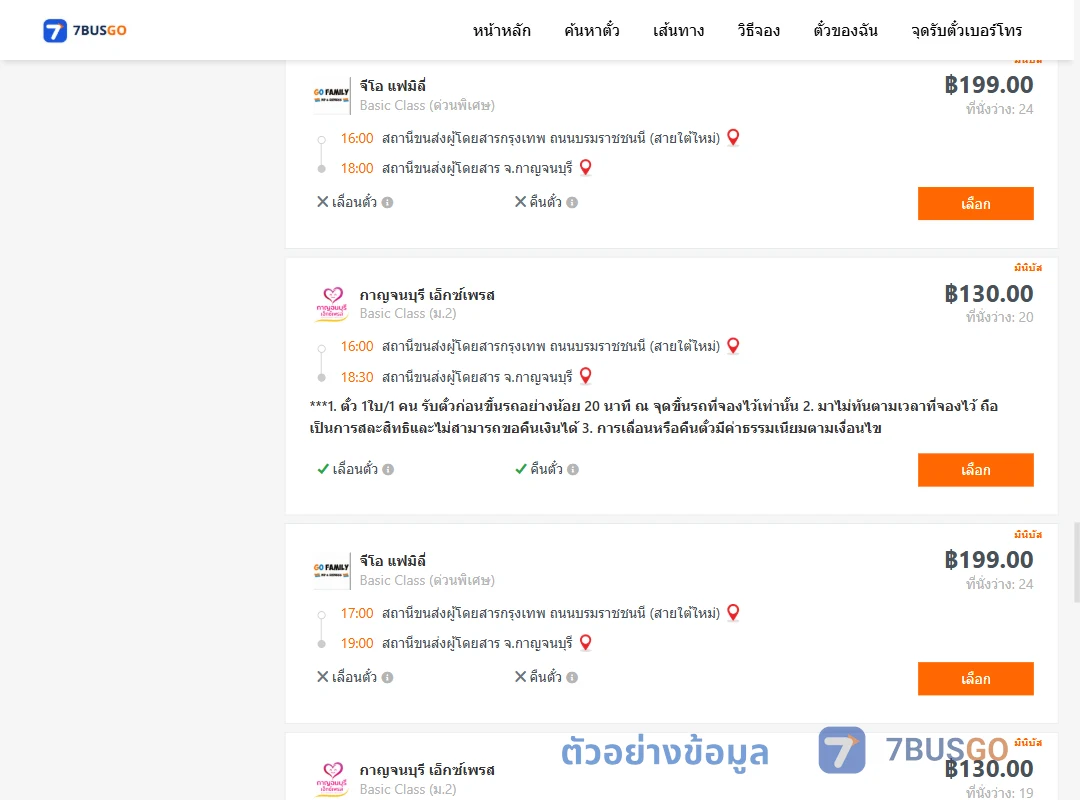Select the Basic Class (ม.2) label under the 16:00 กาญจนบุรี เอ็กซ์เพรส

408,314
